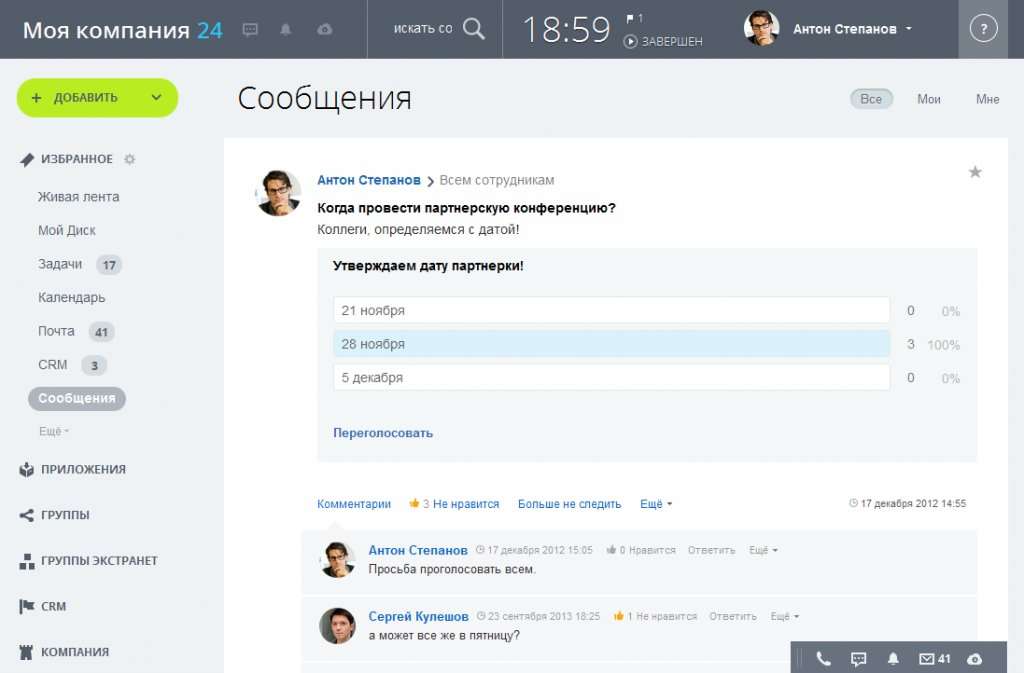This screenshot has width=1024, height=673.
Task: Open the chat messages icon in header
Action: [x=250, y=29]
